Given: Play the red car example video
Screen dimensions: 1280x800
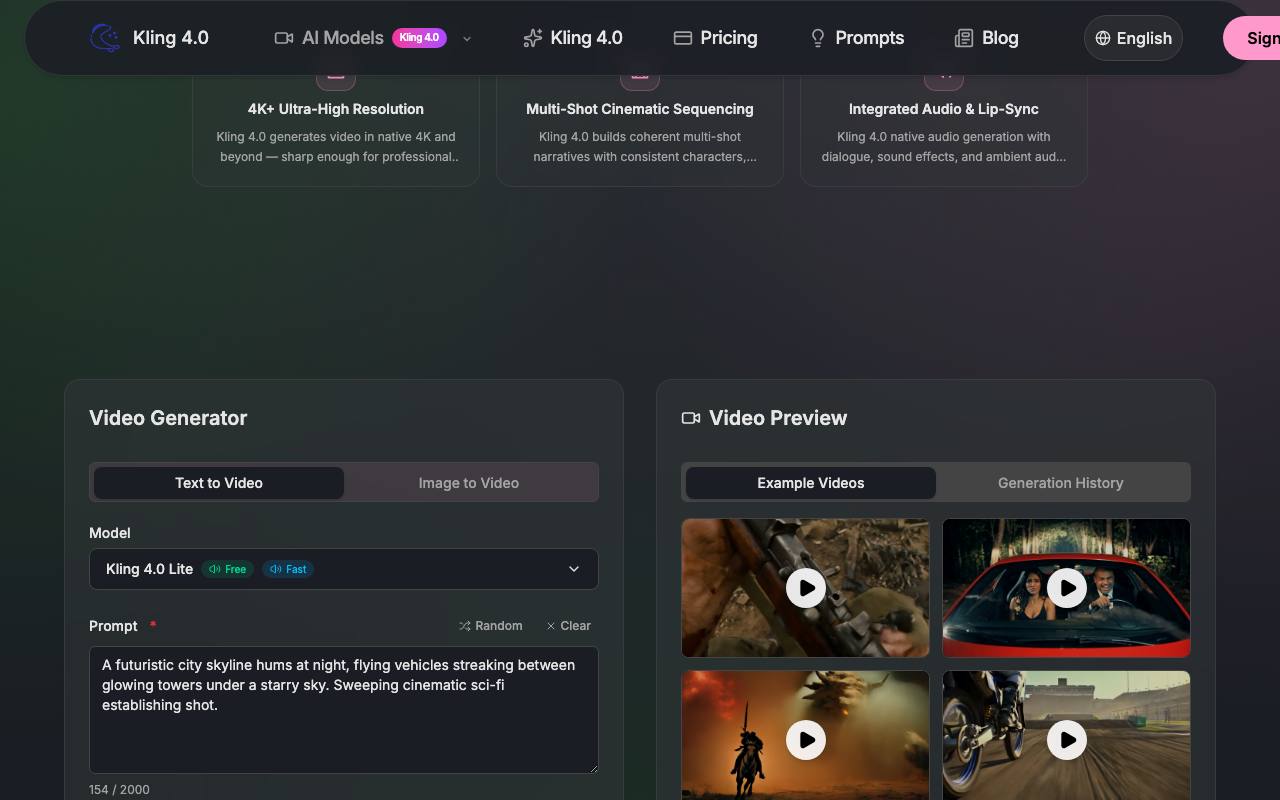Looking at the screenshot, I should click(1067, 588).
